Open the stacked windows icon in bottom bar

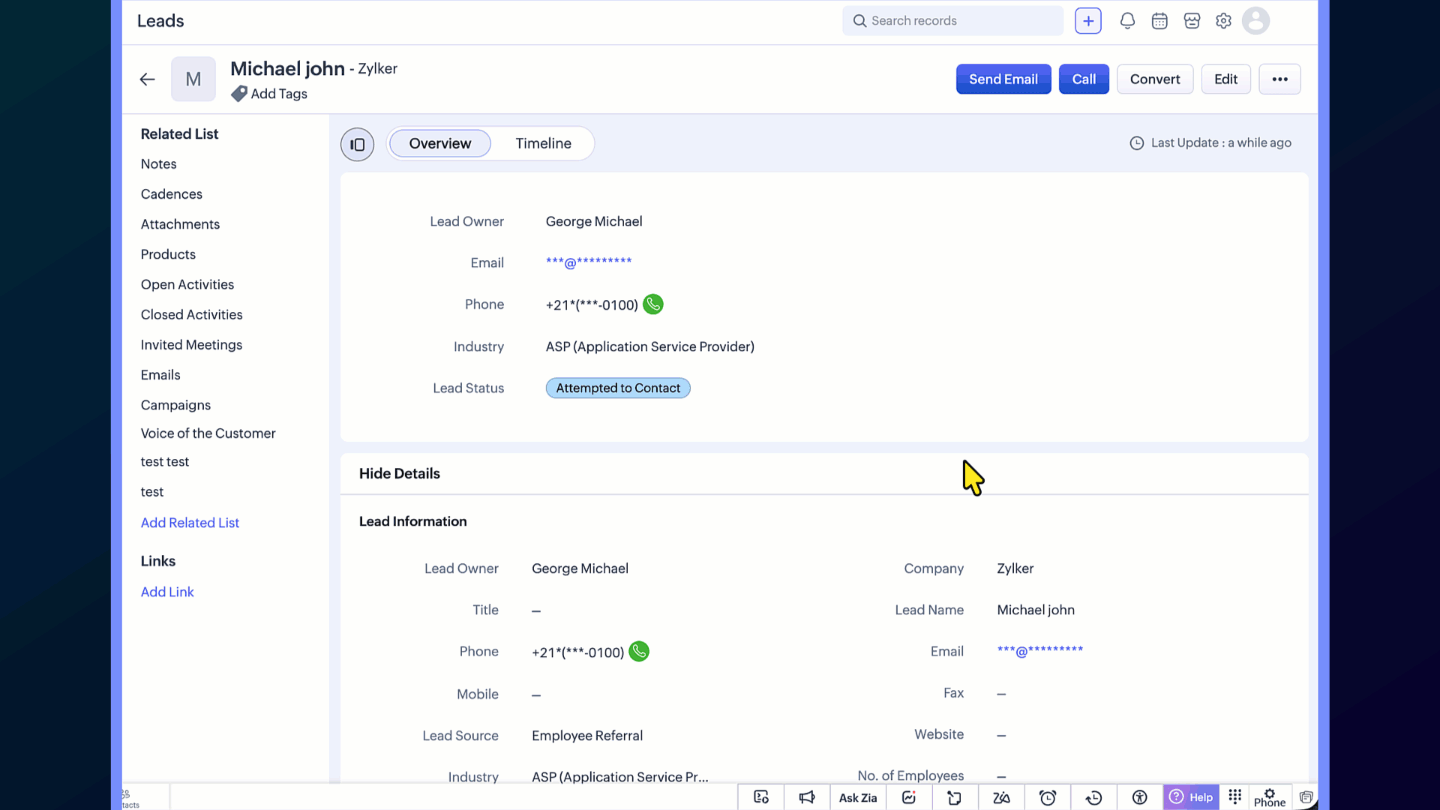[x=1306, y=797]
